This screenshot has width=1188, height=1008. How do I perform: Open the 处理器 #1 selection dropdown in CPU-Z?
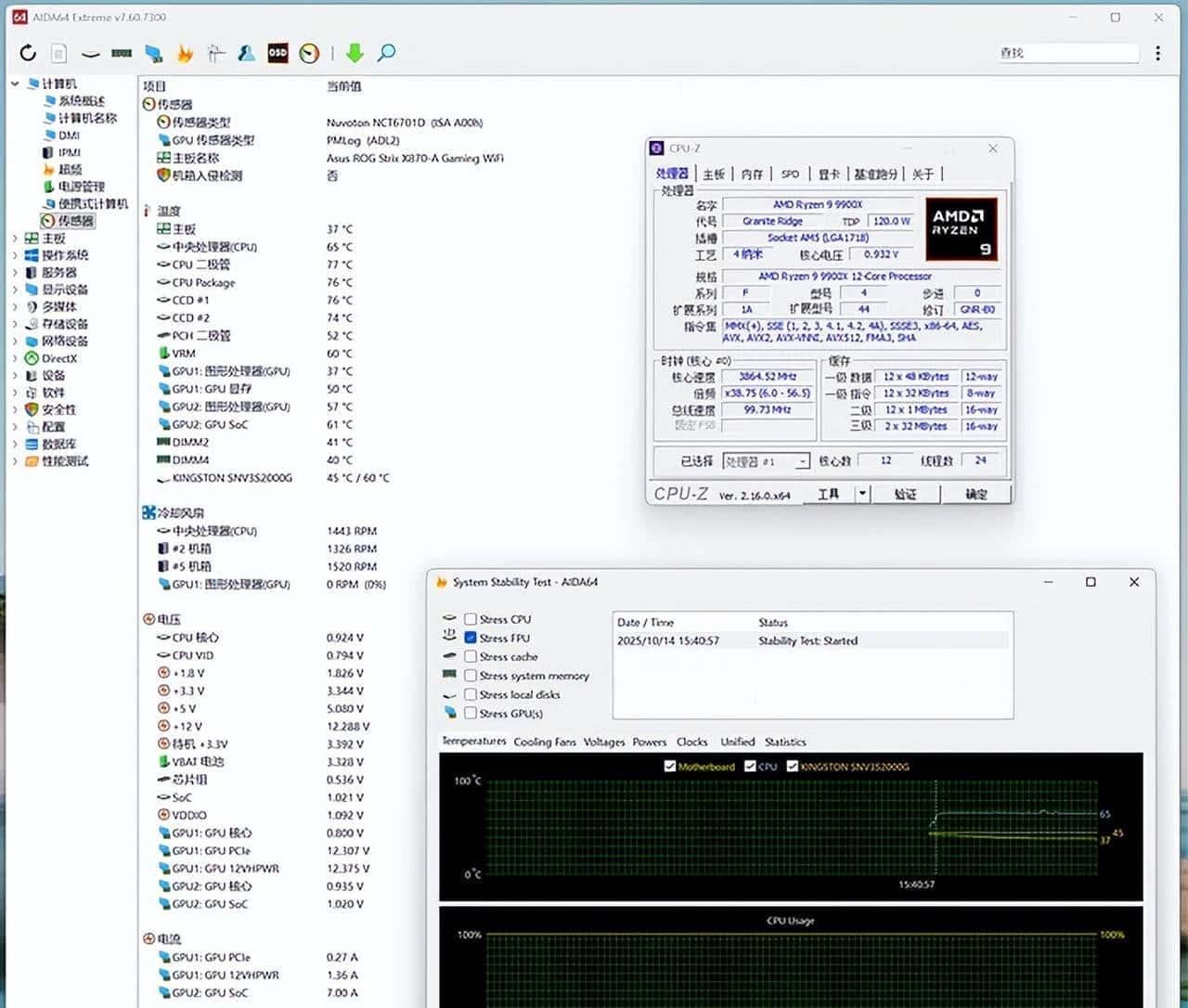(802, 461)
